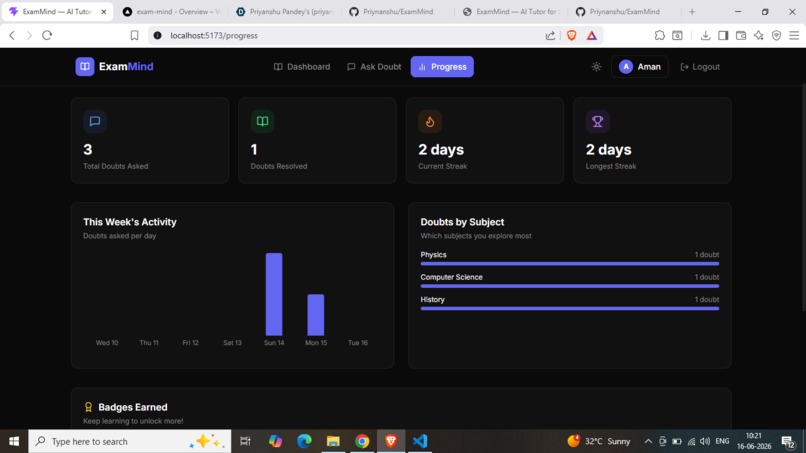Click the Mon 15 activity bar

pyautogui.click(x=316, y=315)
